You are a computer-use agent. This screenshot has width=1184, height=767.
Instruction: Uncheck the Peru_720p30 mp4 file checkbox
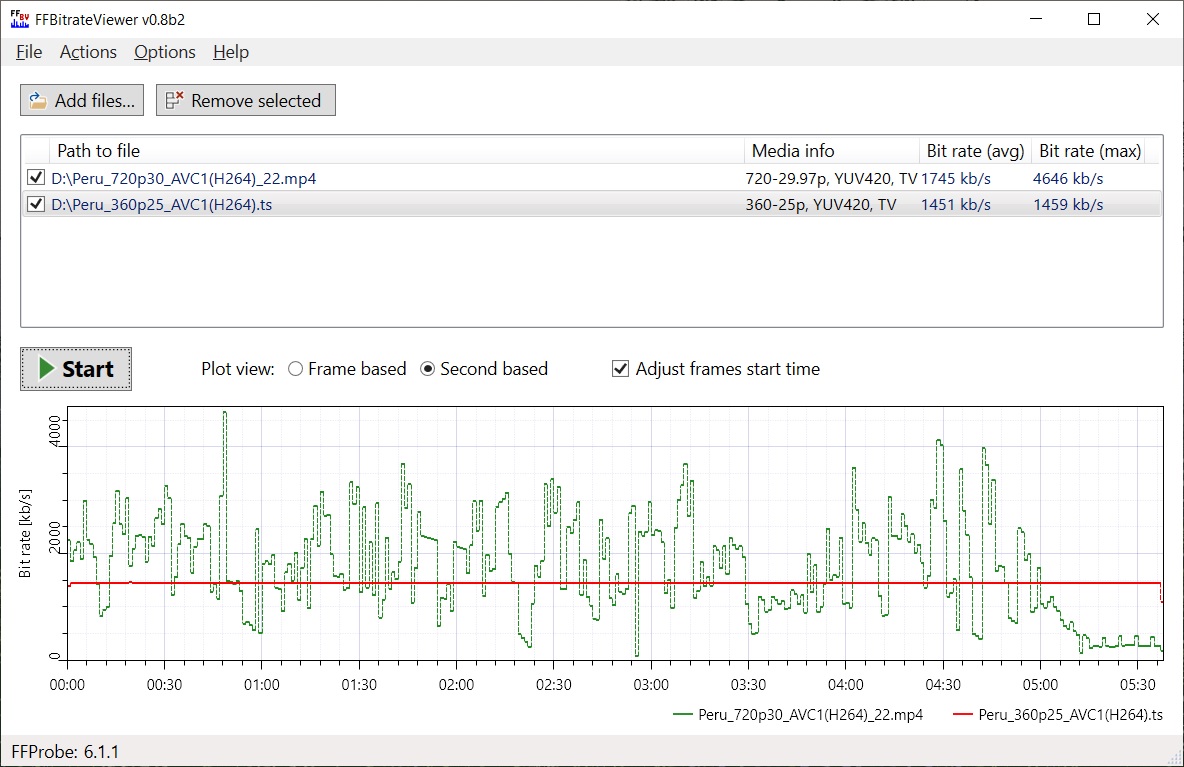tap(36, 178)
